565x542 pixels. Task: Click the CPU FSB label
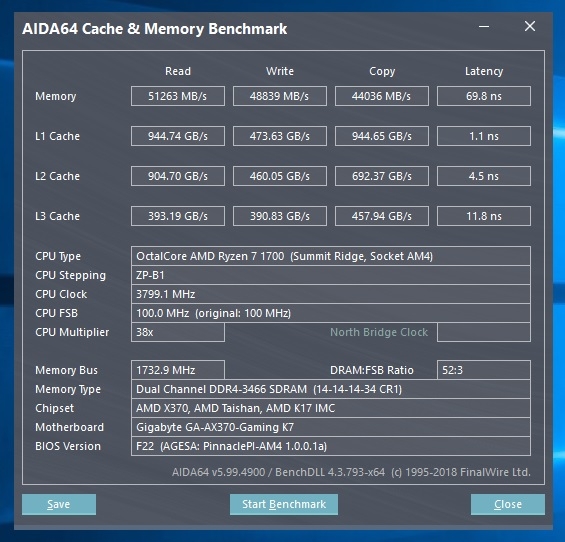tap(56, 313)
